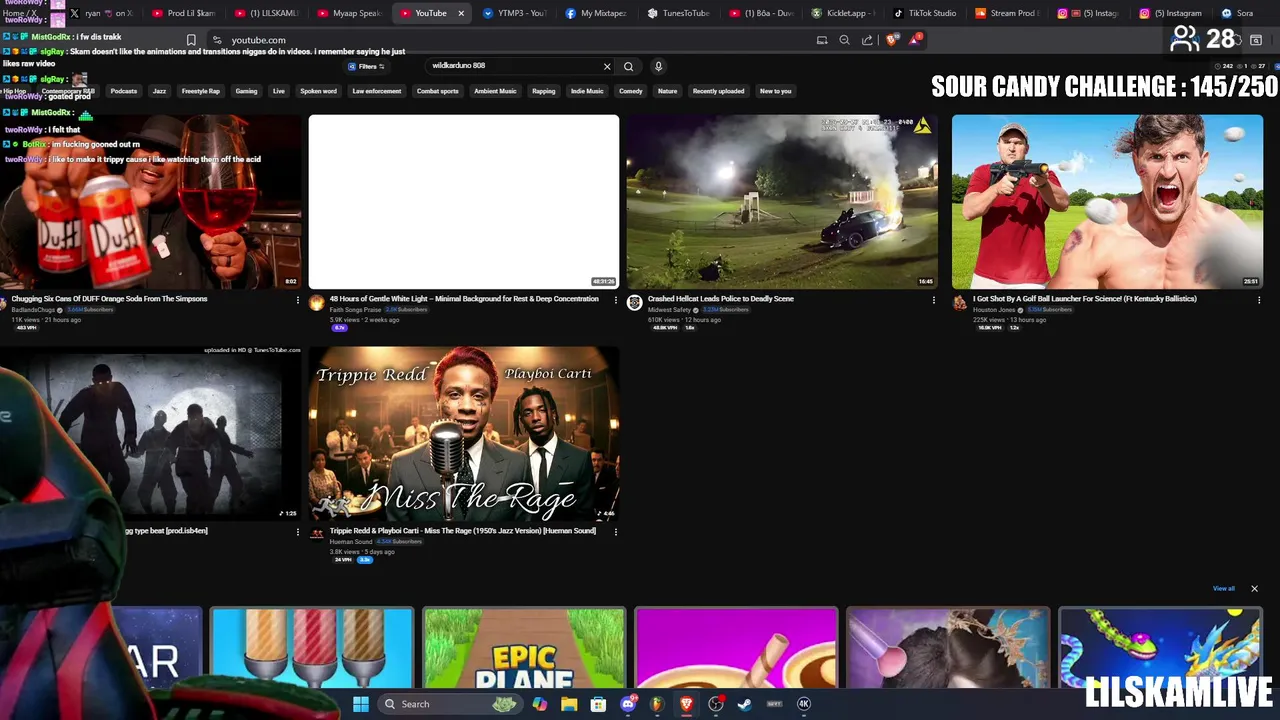
Task: Select the Combat sports filter chip
Action: (438, 91)
